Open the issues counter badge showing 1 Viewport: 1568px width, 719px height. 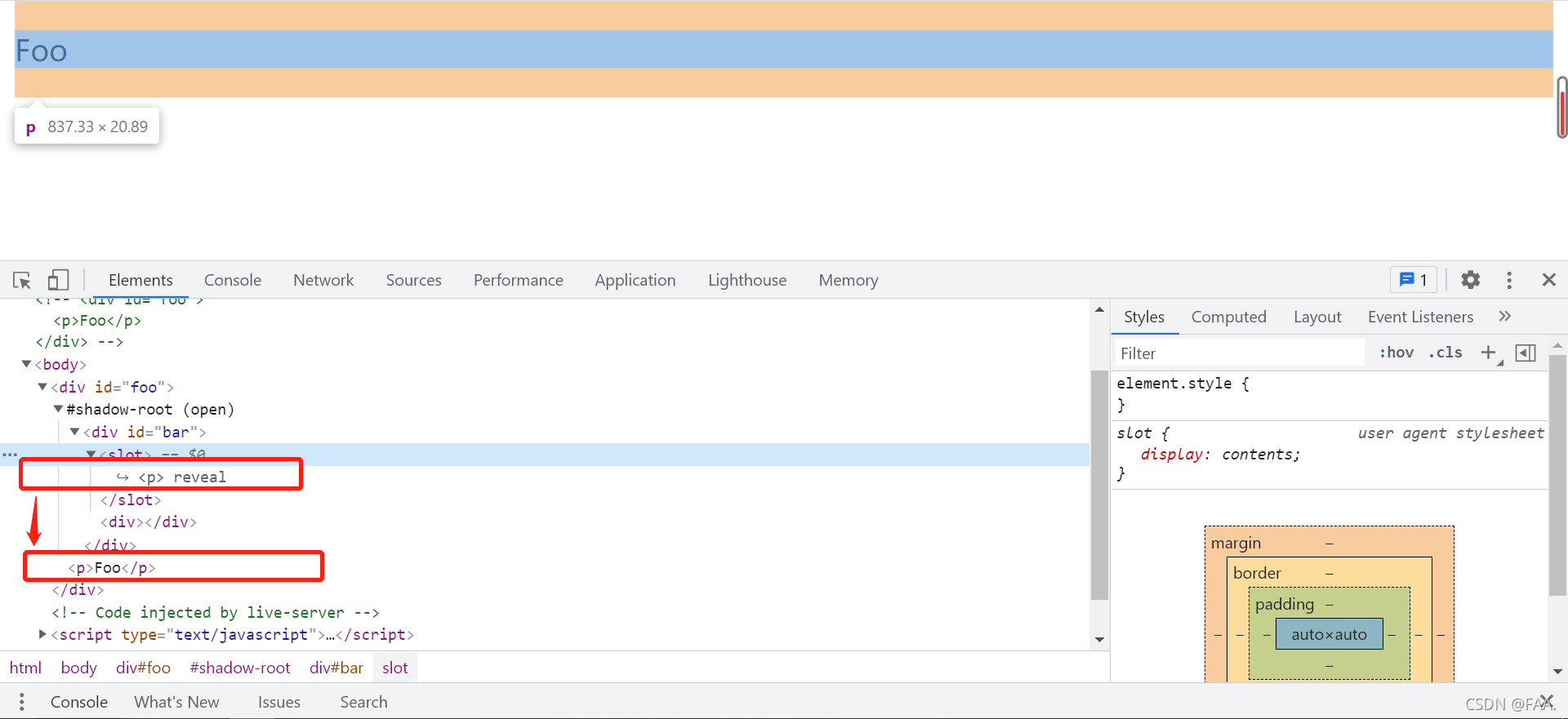pyautogui.click(x=1413, y=280)
